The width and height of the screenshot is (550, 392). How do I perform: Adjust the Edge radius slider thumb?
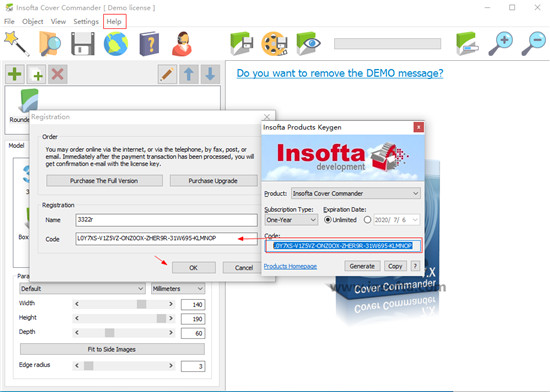[89, 365]
